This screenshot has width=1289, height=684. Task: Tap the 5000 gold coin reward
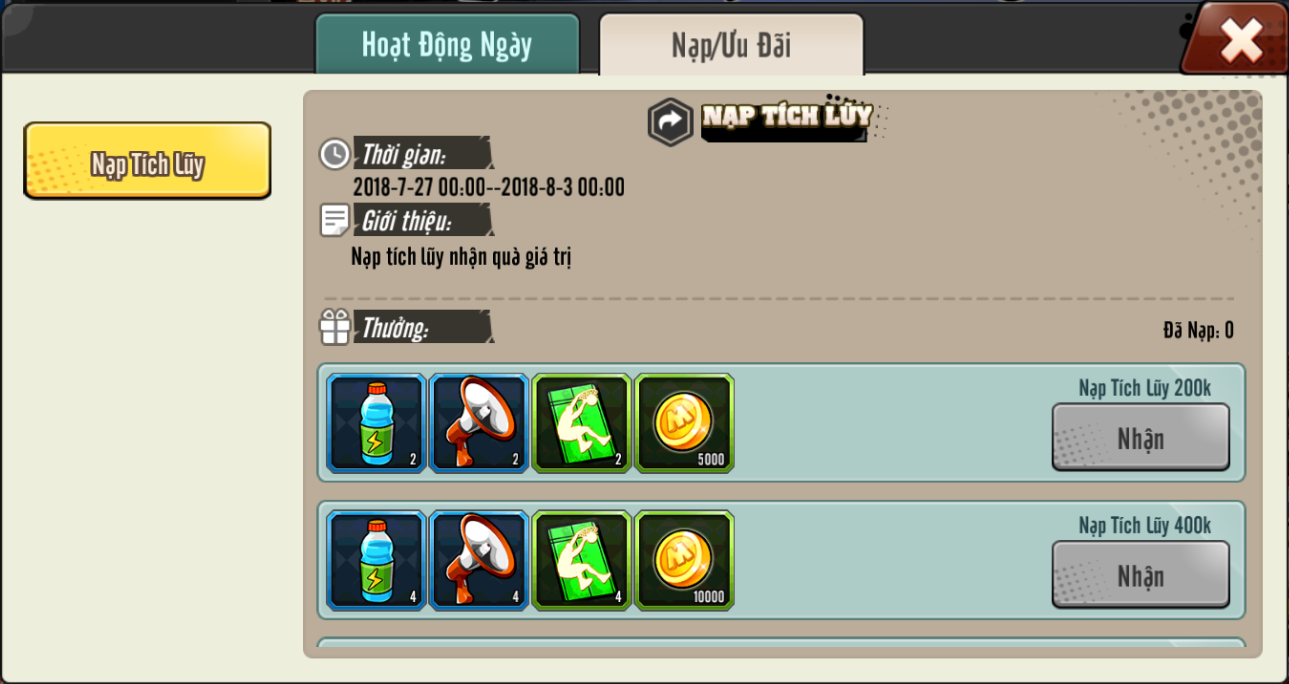click(685, 423)
